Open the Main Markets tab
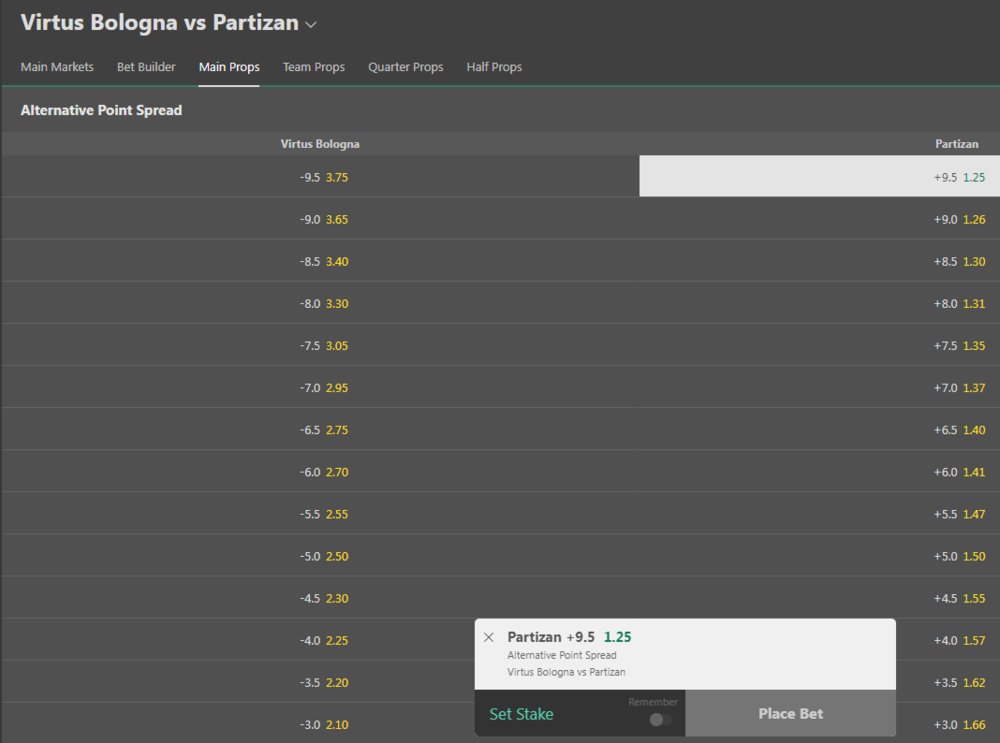1000x743 pixels. 57,67
